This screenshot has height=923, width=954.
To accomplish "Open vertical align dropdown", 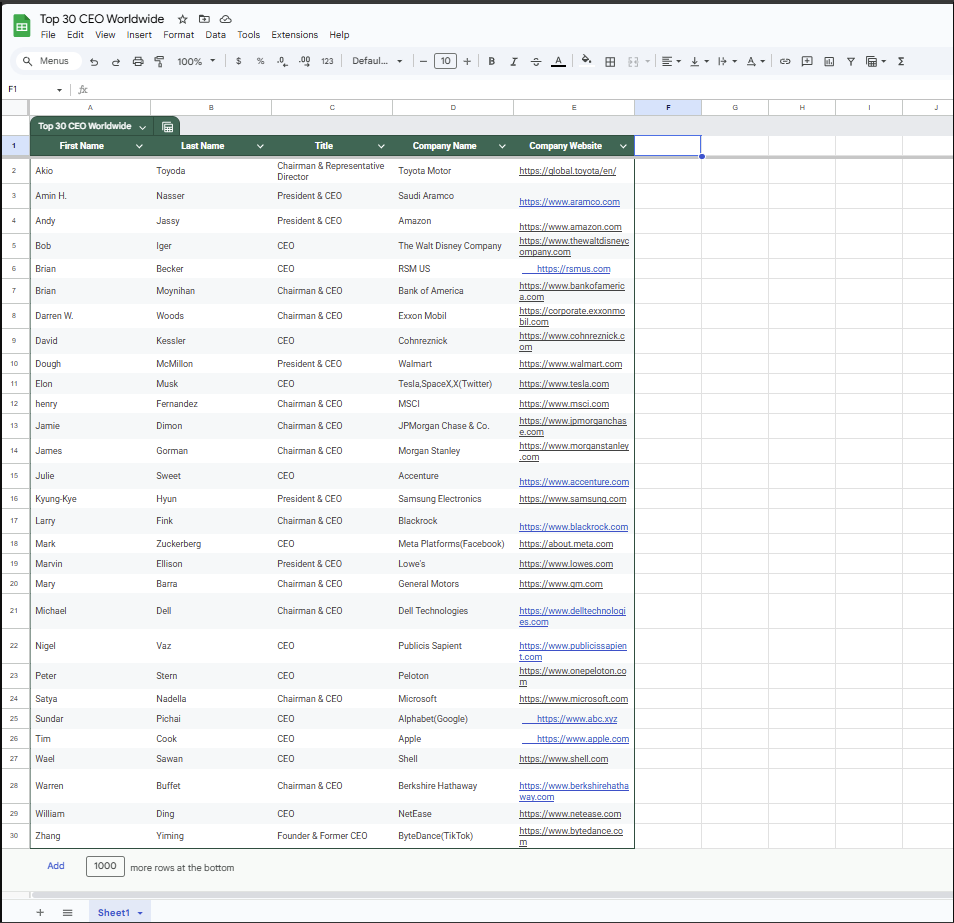I will (699, 61).
